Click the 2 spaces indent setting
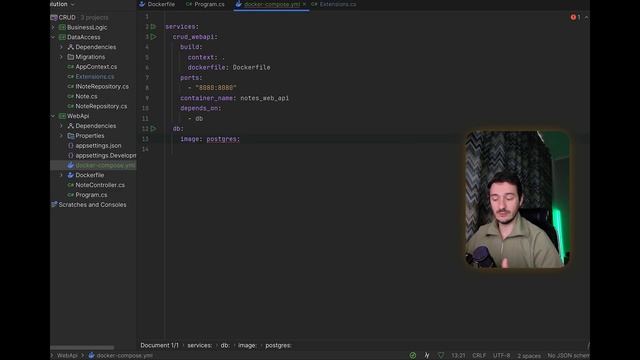Viewport: 640px width, 360px height. (529, 356)
